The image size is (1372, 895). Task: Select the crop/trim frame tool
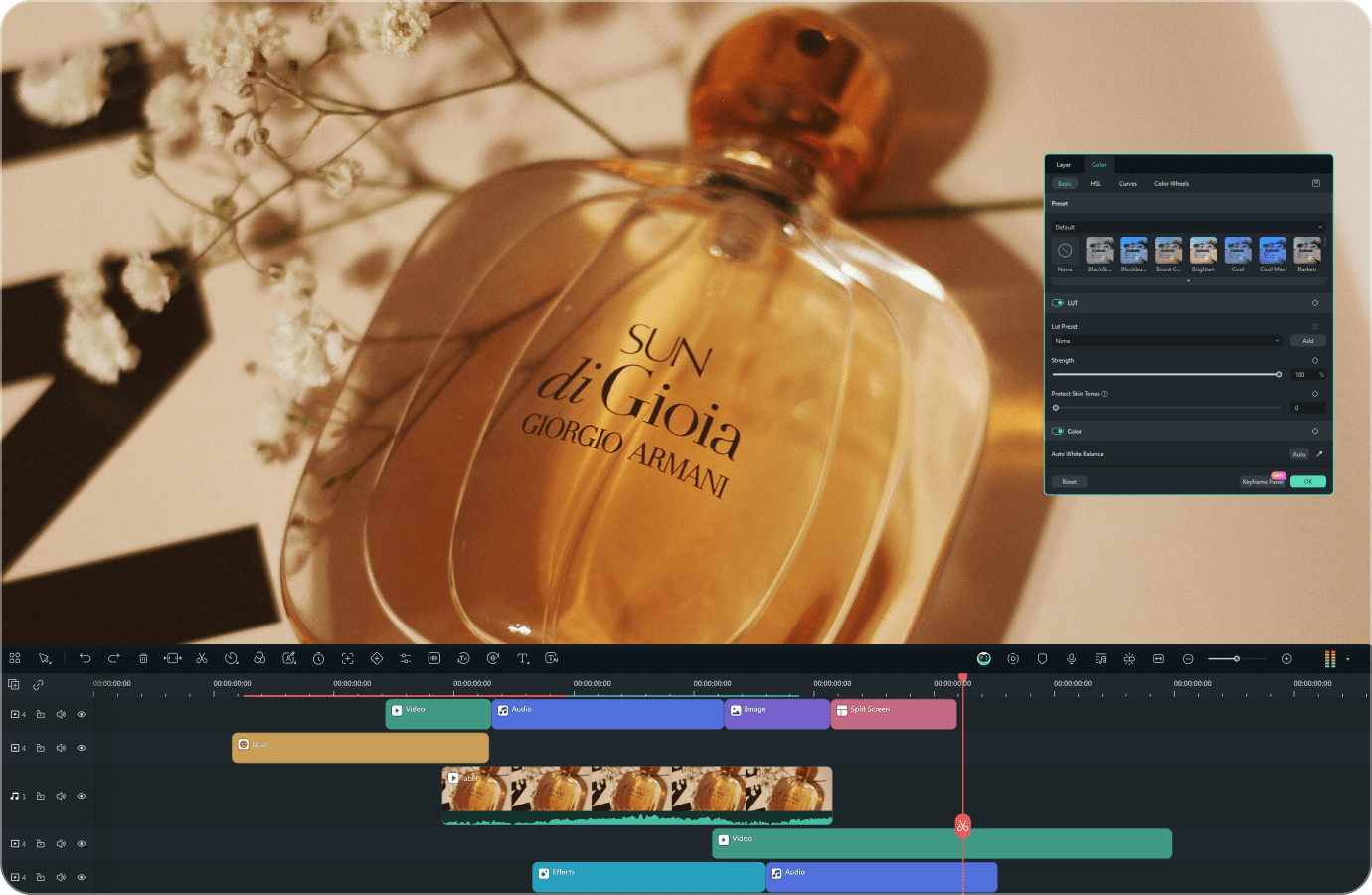point(172,658)
